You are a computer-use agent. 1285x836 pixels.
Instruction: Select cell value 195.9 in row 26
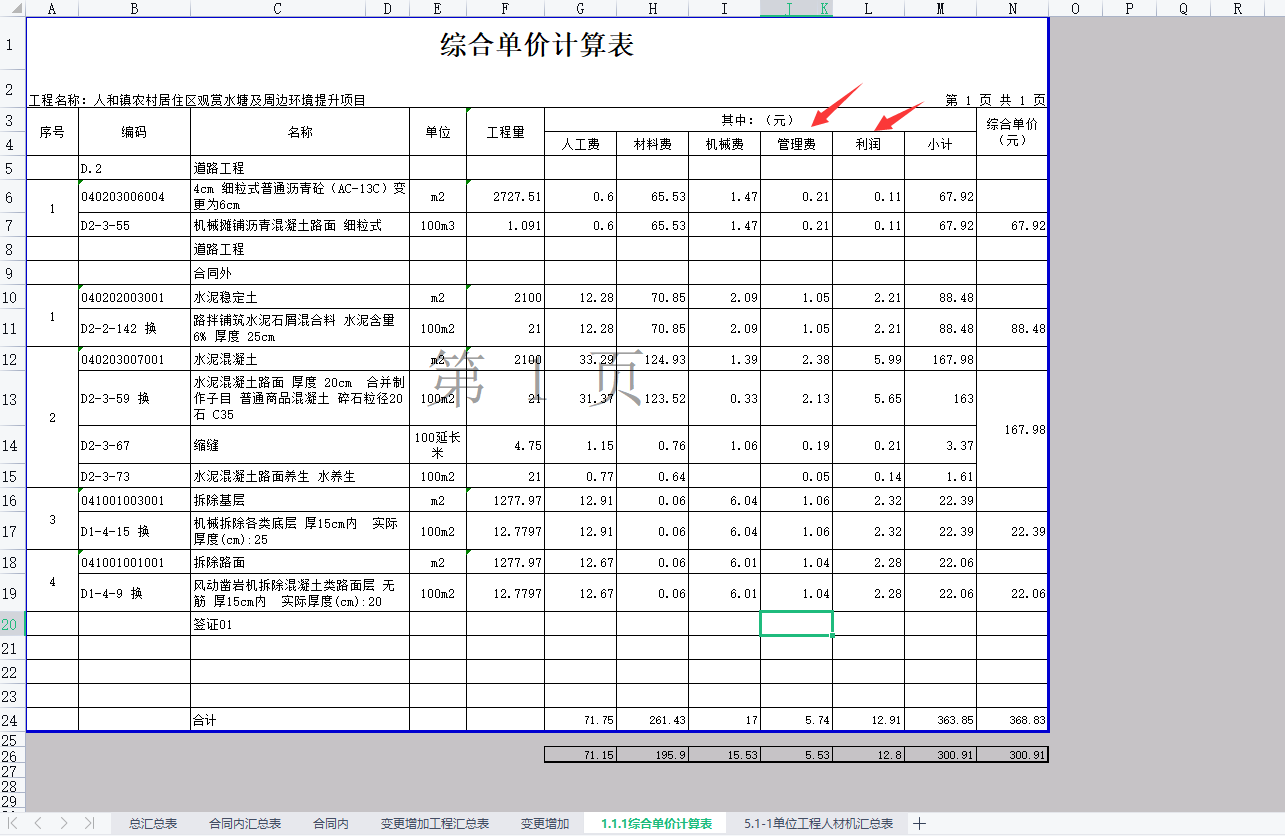(x=652, y=755)
